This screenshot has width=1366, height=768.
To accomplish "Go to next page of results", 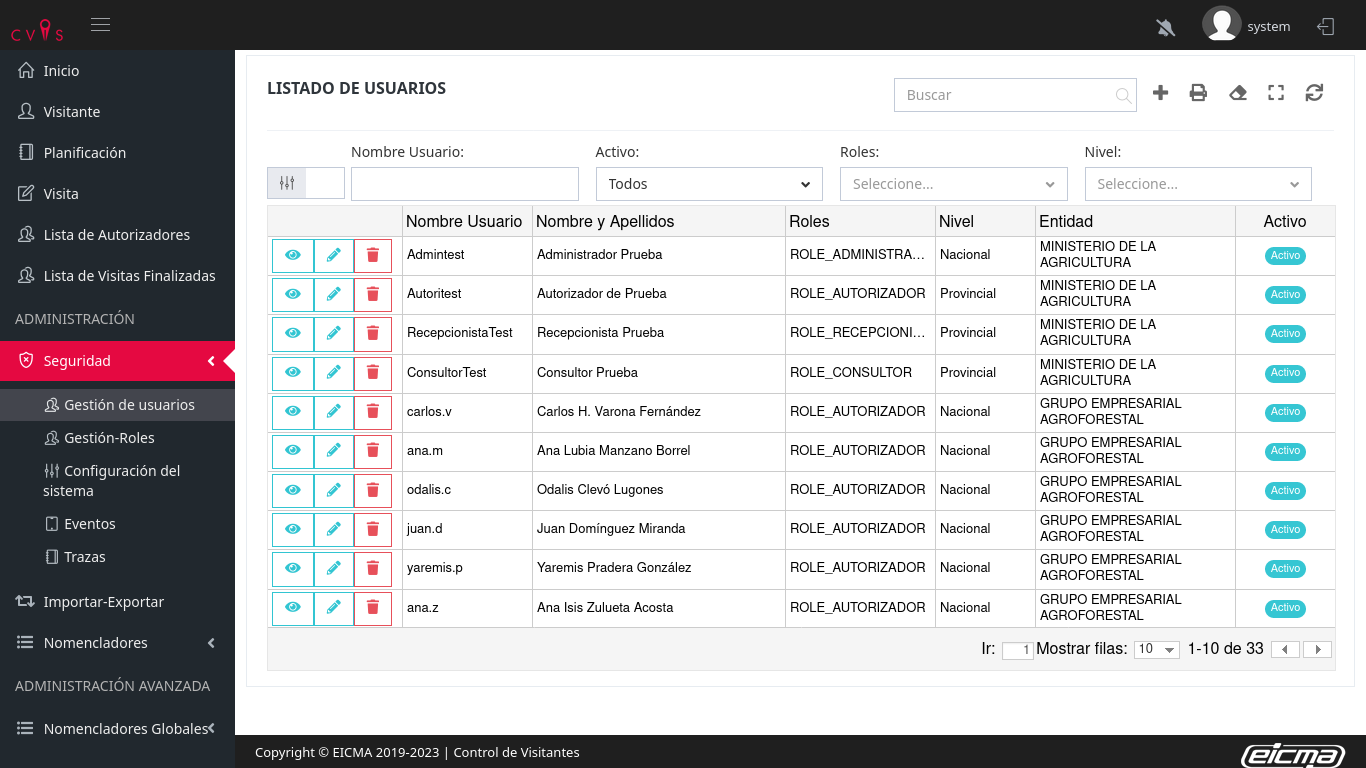I will pyautogui.click(x=1317, y=650).
